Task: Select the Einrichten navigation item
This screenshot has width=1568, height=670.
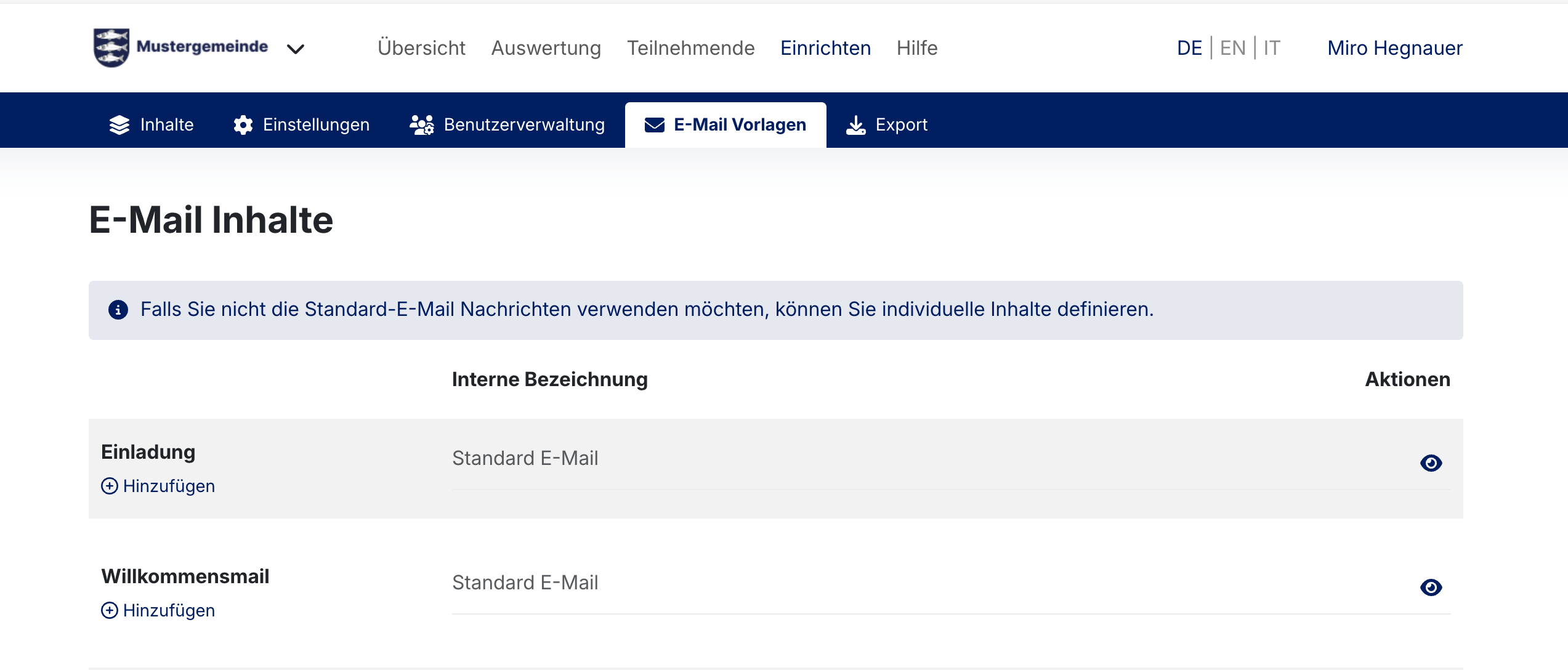Action: [x=825, y=48]
